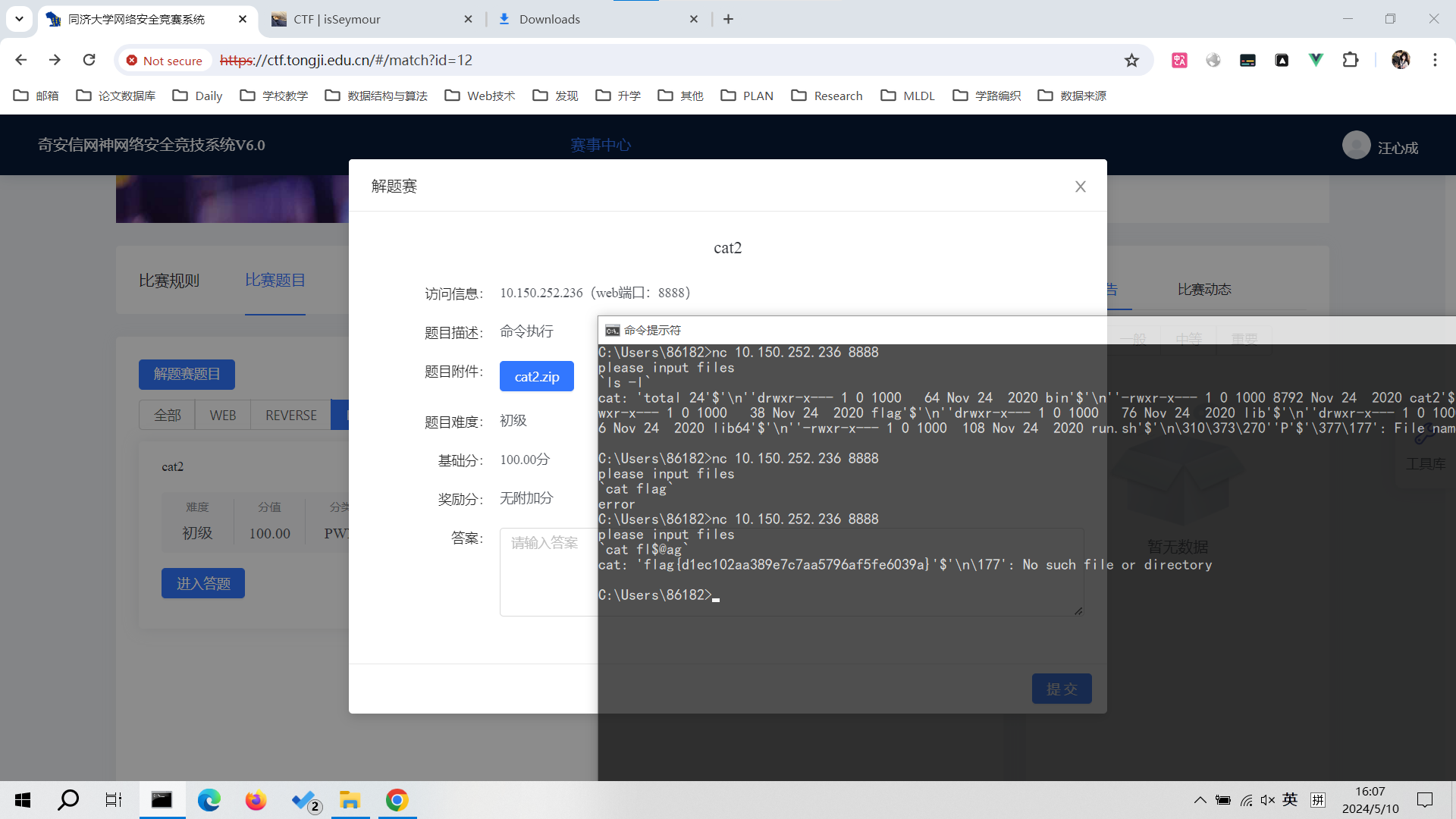Open the Chrome three-dot menu
The height and width of the screenshot is (819, 1456).
pyautogui.click(x=1435, y=60)
